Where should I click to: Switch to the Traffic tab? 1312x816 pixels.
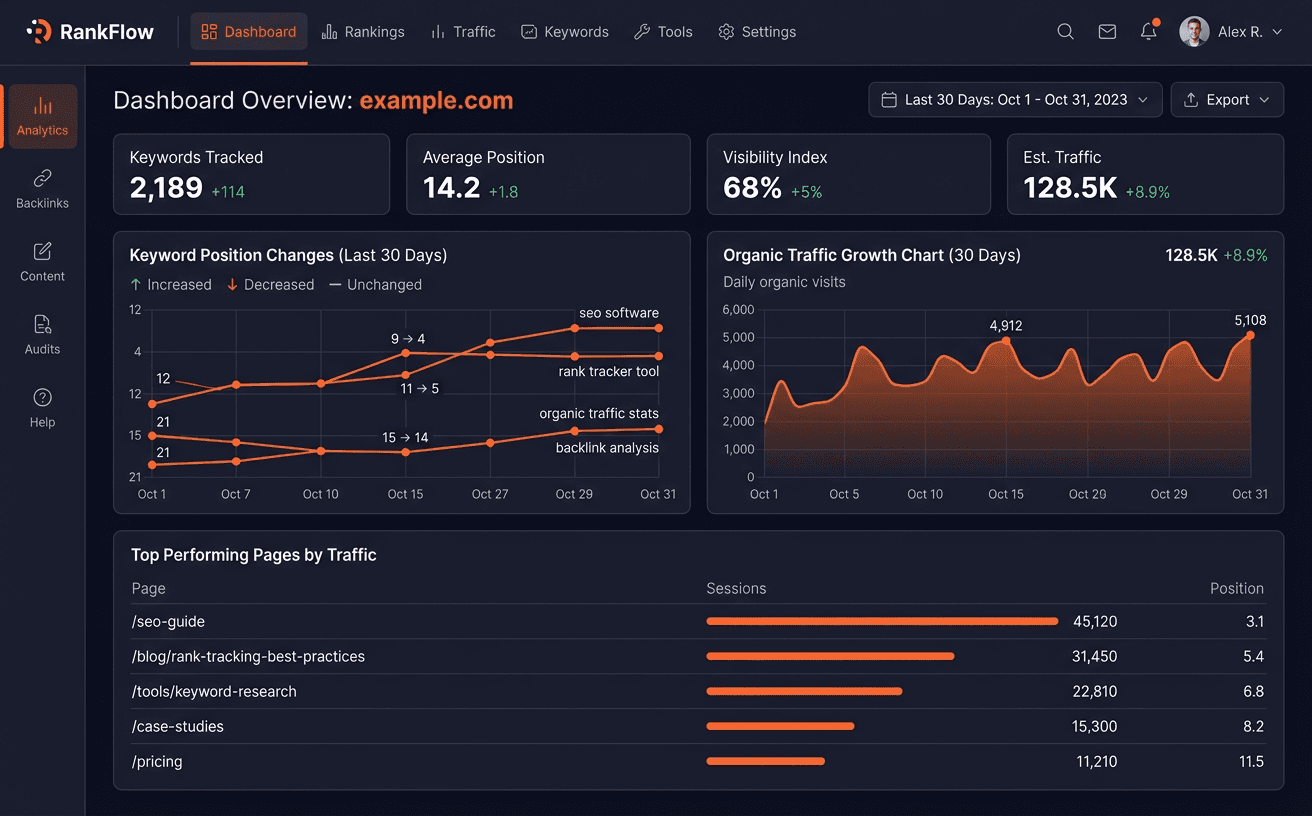(x=463, y=32)
